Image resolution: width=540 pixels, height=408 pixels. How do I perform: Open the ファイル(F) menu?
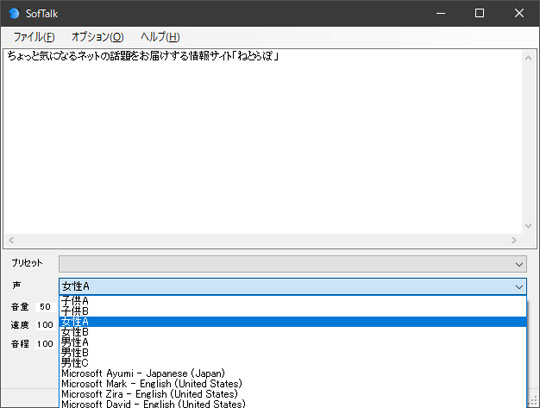click(x=34, y=37)
